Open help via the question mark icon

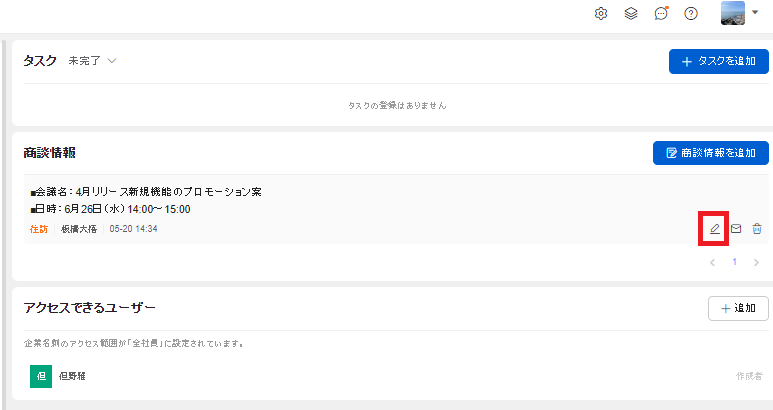click(x=691, y=14)
